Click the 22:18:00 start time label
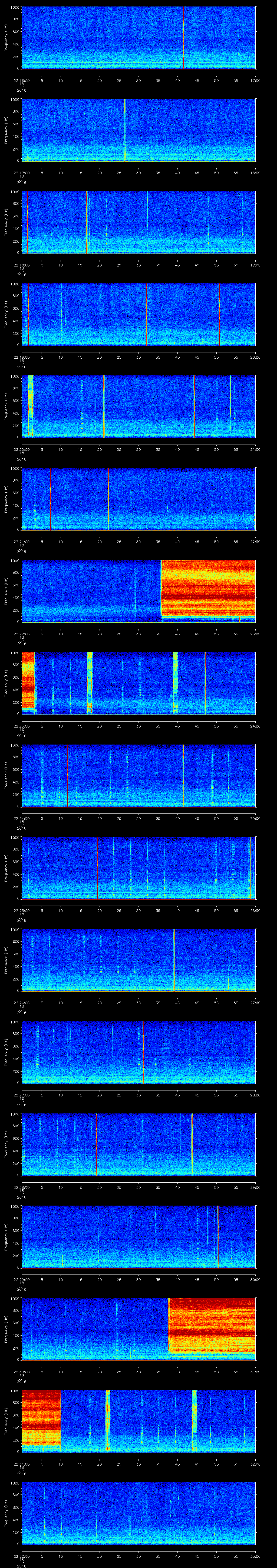The image size is (277, 1568). coord(21,265)
